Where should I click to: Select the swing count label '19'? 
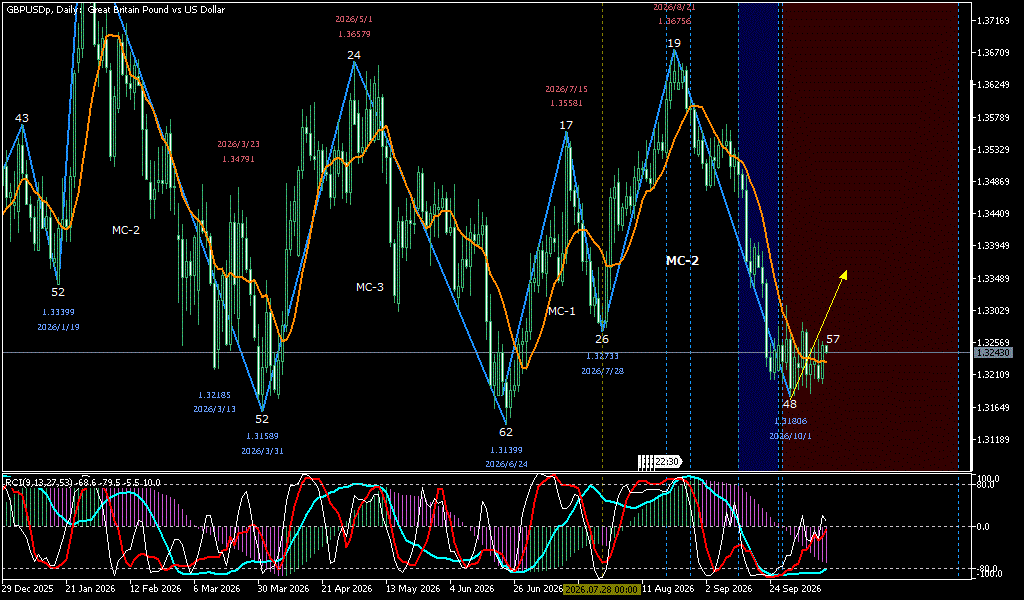pyautogui.click(x=674, y=43)
